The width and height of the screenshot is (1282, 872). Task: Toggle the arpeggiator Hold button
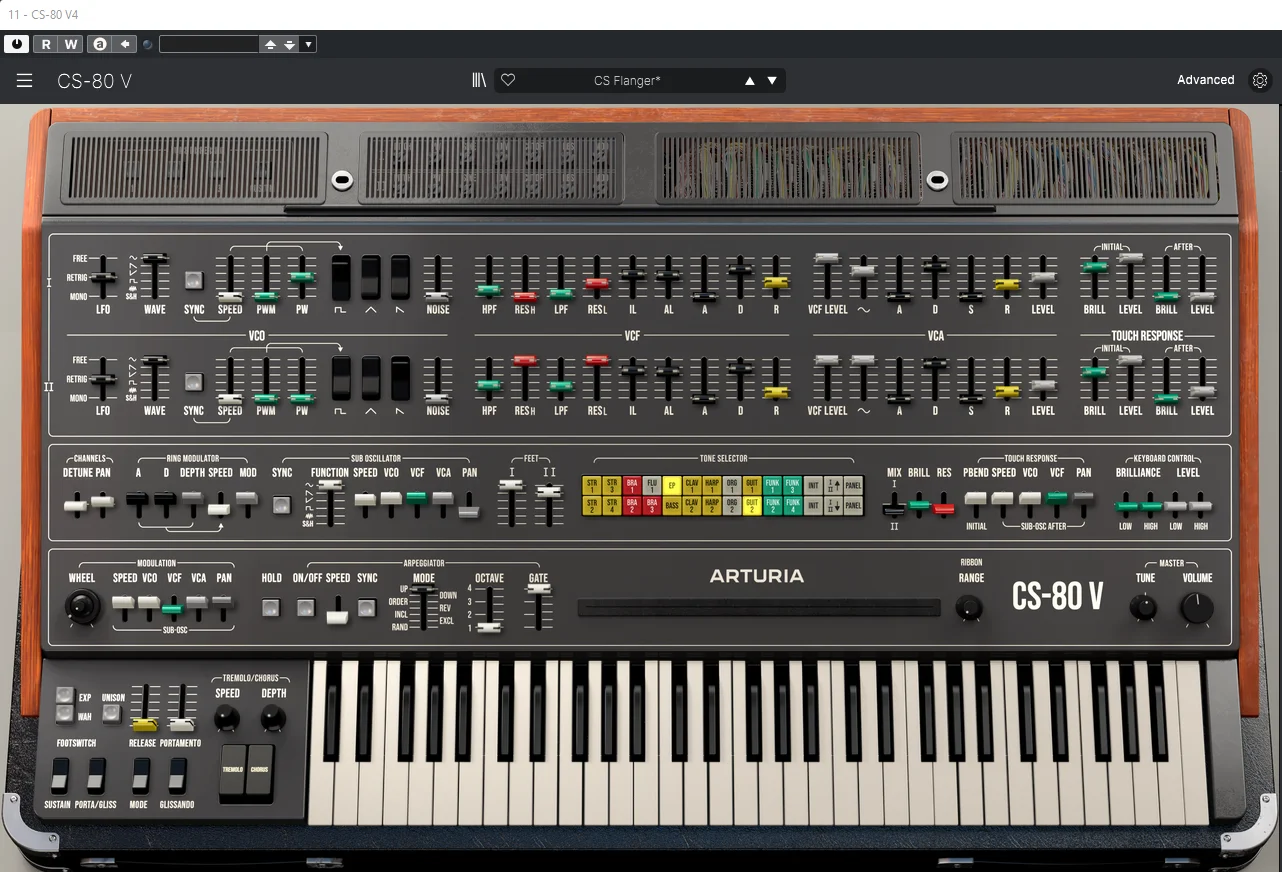(271, 607)
